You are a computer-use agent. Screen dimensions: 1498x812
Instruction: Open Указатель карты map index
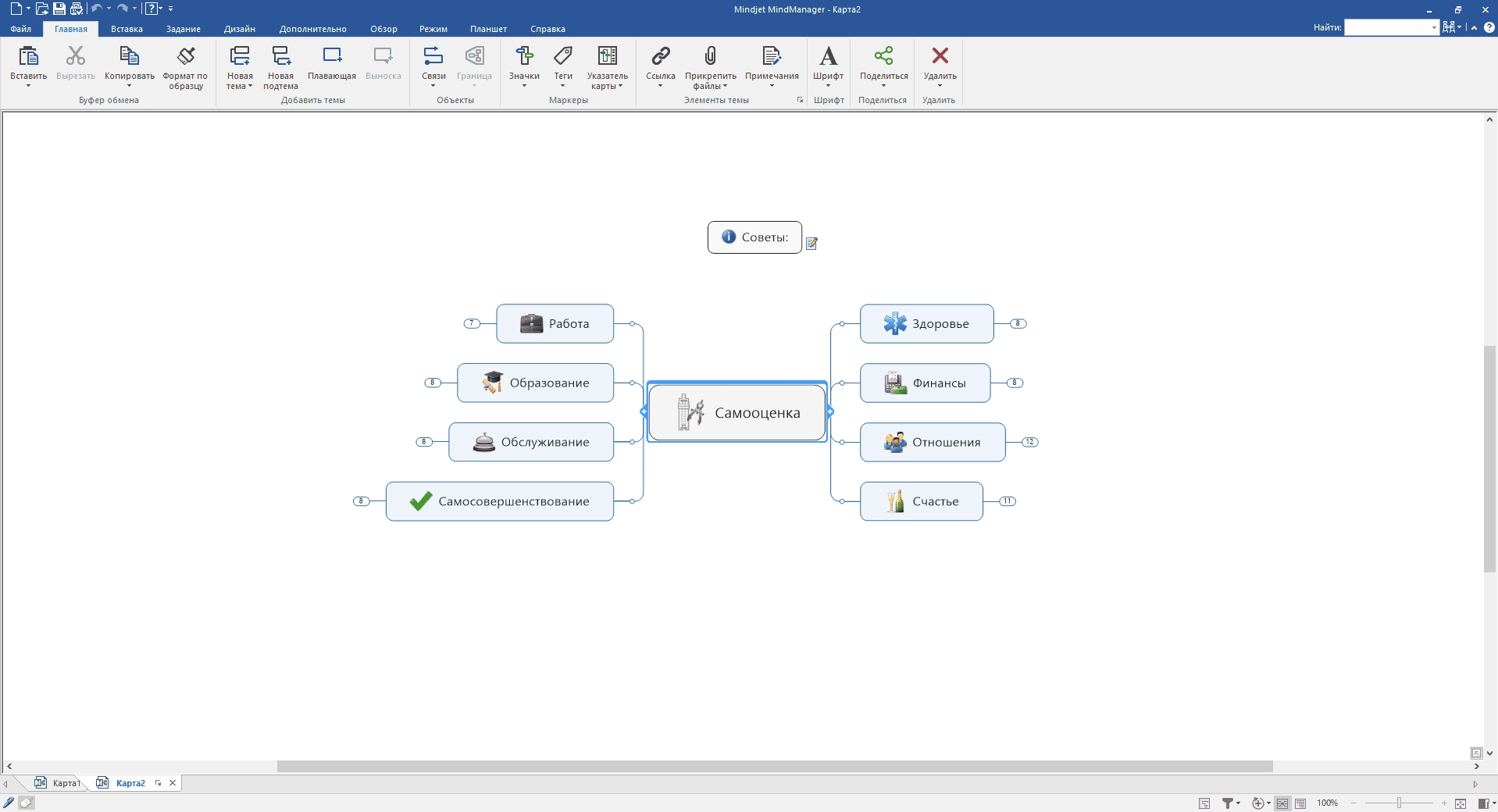coord(607,55)
